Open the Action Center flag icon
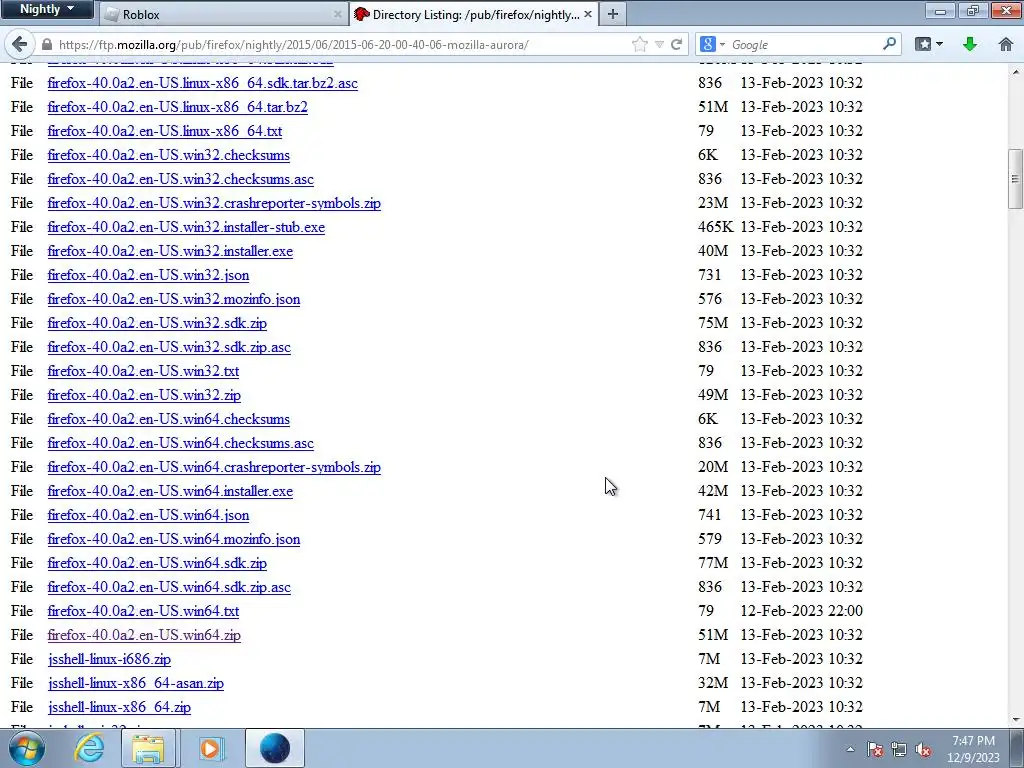 tap(875, 750)
